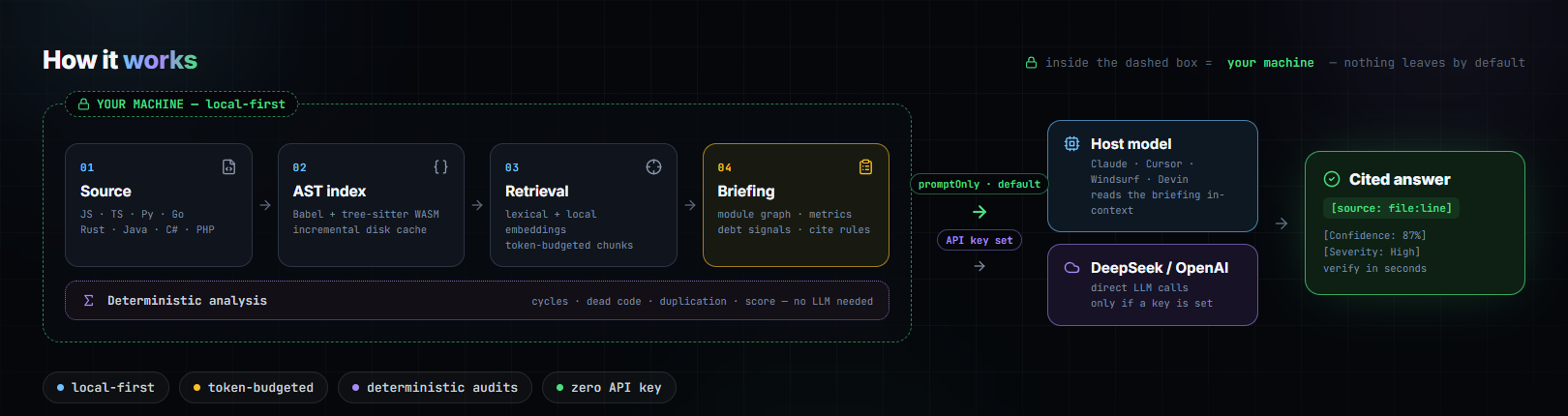1568x416 pixels.
Task: Click the lock icon in YOUR MACHINE badge
Action: click(x=83, y=104)
